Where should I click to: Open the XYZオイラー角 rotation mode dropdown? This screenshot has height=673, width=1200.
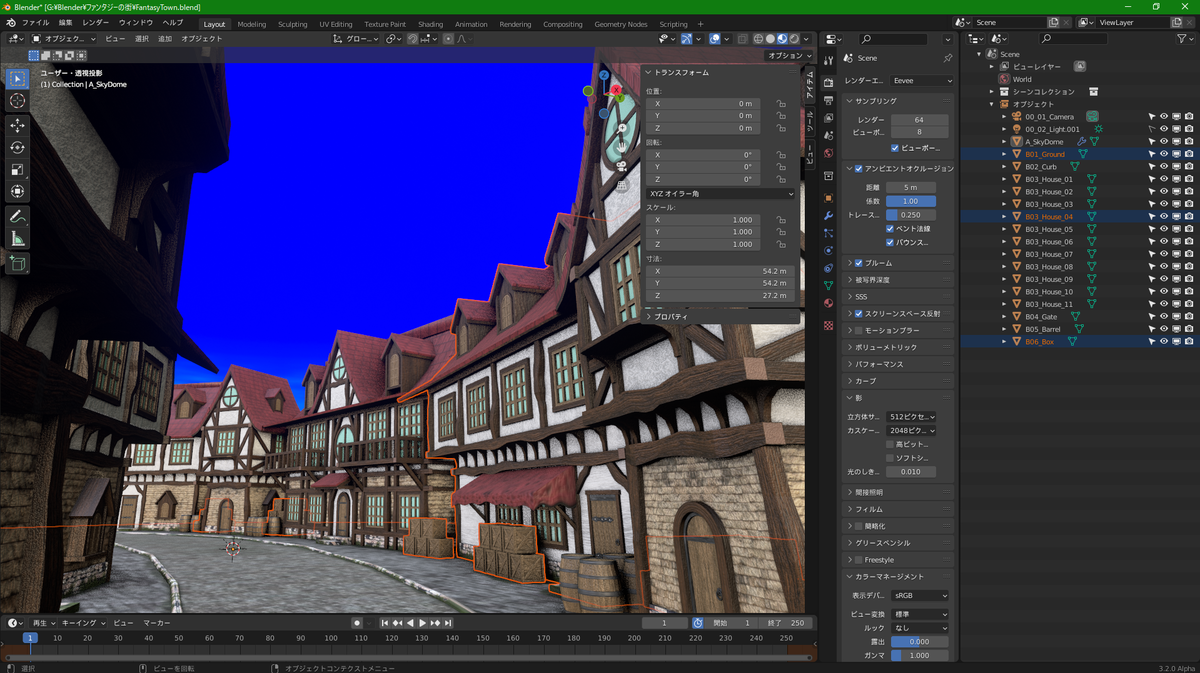point(720,193)
